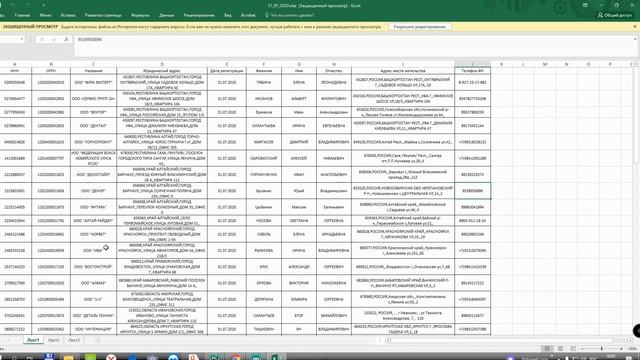Expand the formula bar with its arrow
640x360 pixels.
click(636, 39)
